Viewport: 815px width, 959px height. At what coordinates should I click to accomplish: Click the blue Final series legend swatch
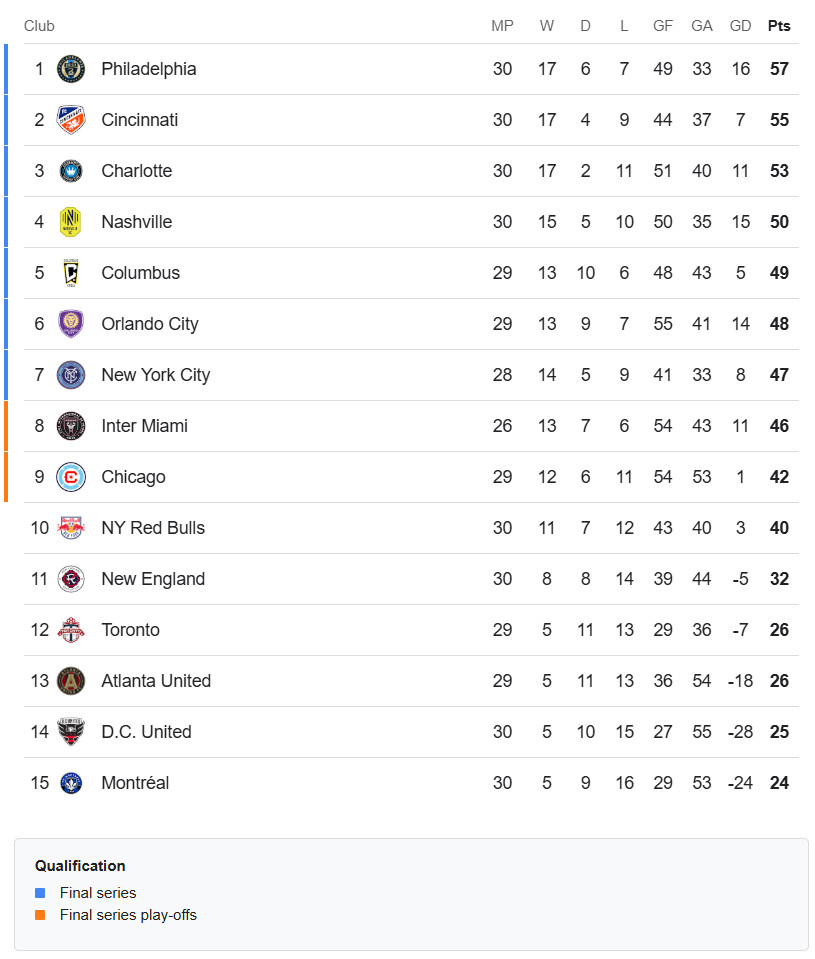click(x=40, y=893)
